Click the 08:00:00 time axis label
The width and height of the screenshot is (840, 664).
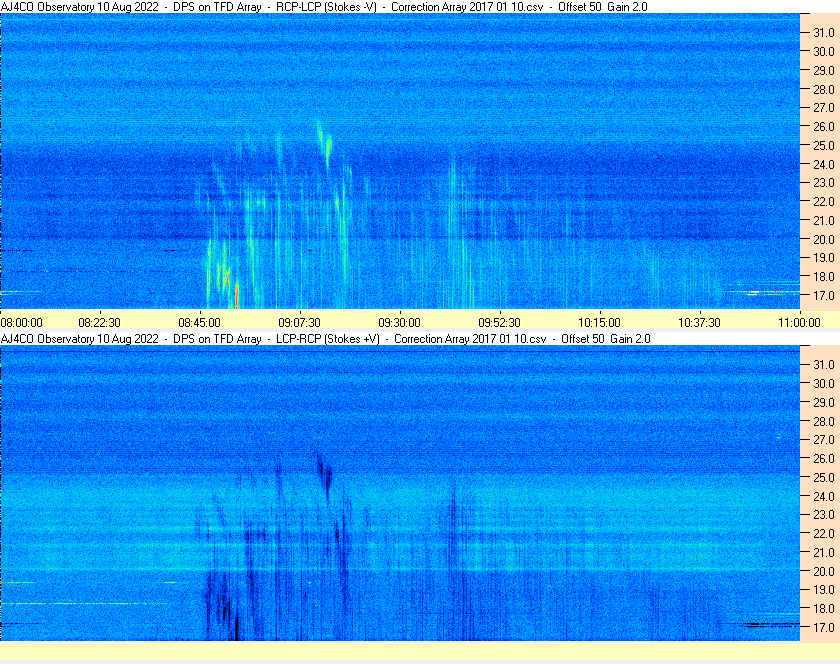point(21,323)
